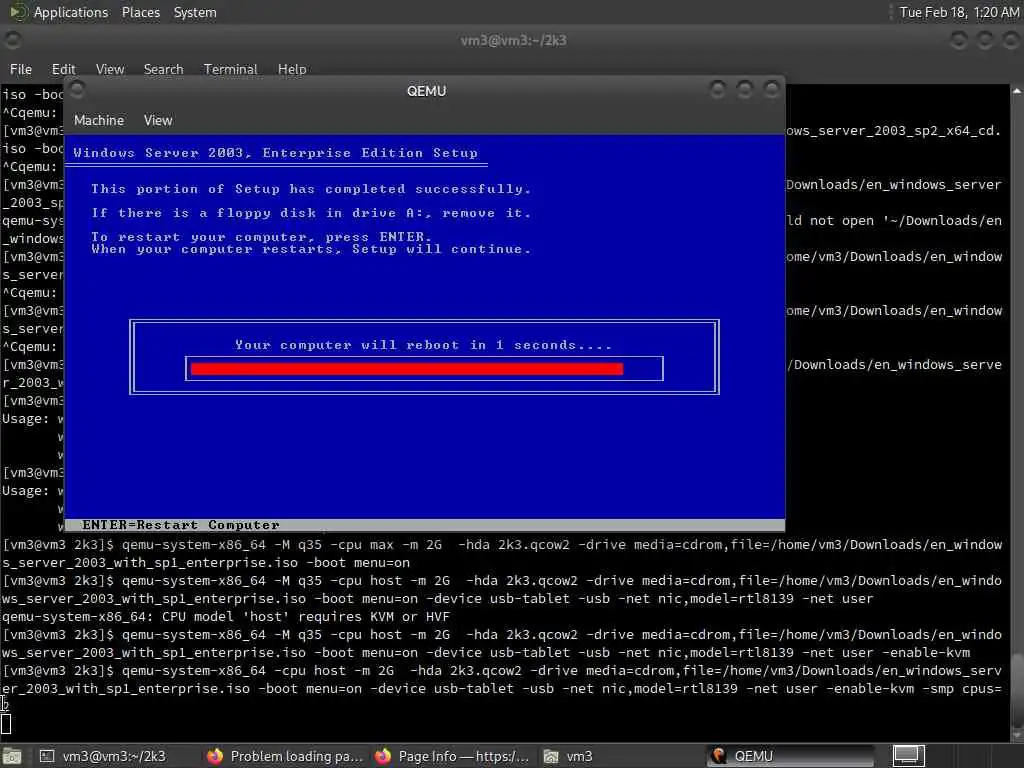This screenshot has height=768, width=1024.
Task: Click terminal scrollbar up arrow
Action: click(x=1017, y=91)
